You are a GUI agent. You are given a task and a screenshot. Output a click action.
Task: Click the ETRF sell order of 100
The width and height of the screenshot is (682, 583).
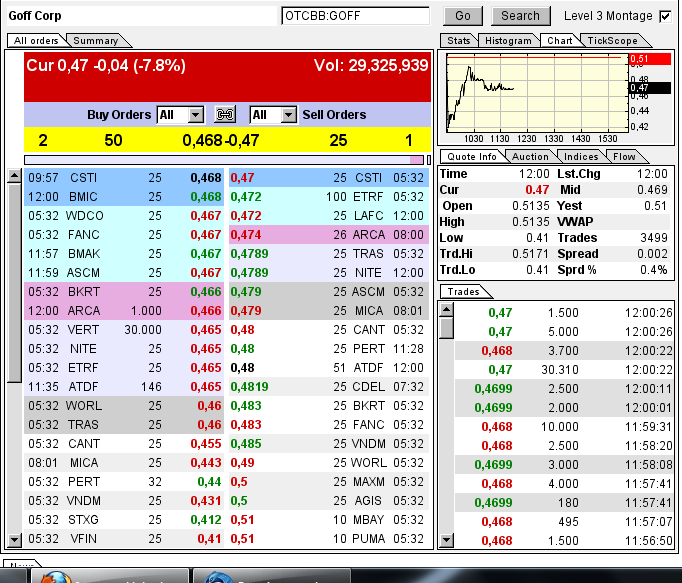(x=329, y=197)
